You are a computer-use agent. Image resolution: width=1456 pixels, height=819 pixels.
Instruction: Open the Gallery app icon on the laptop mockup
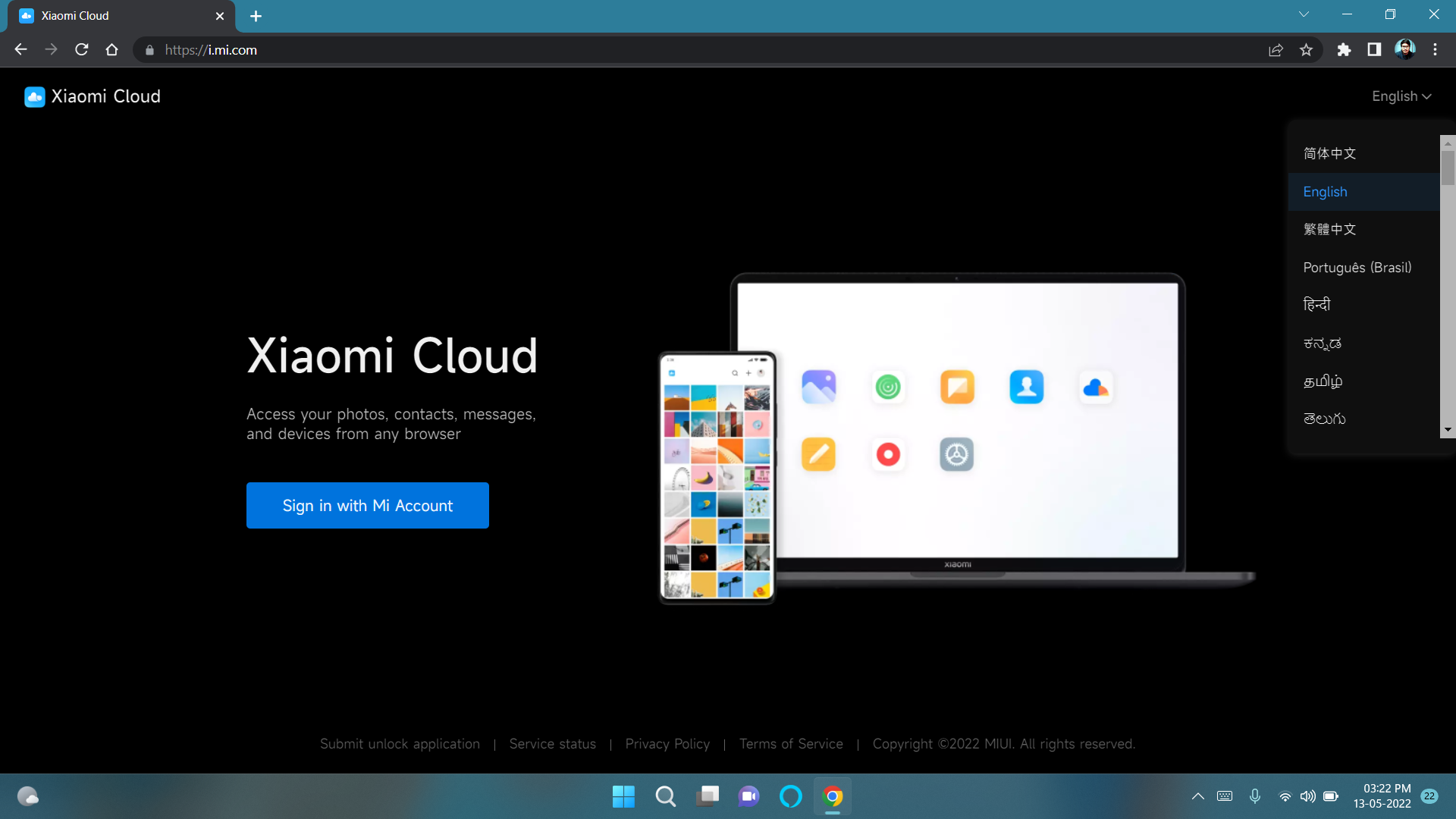point(818,387)
